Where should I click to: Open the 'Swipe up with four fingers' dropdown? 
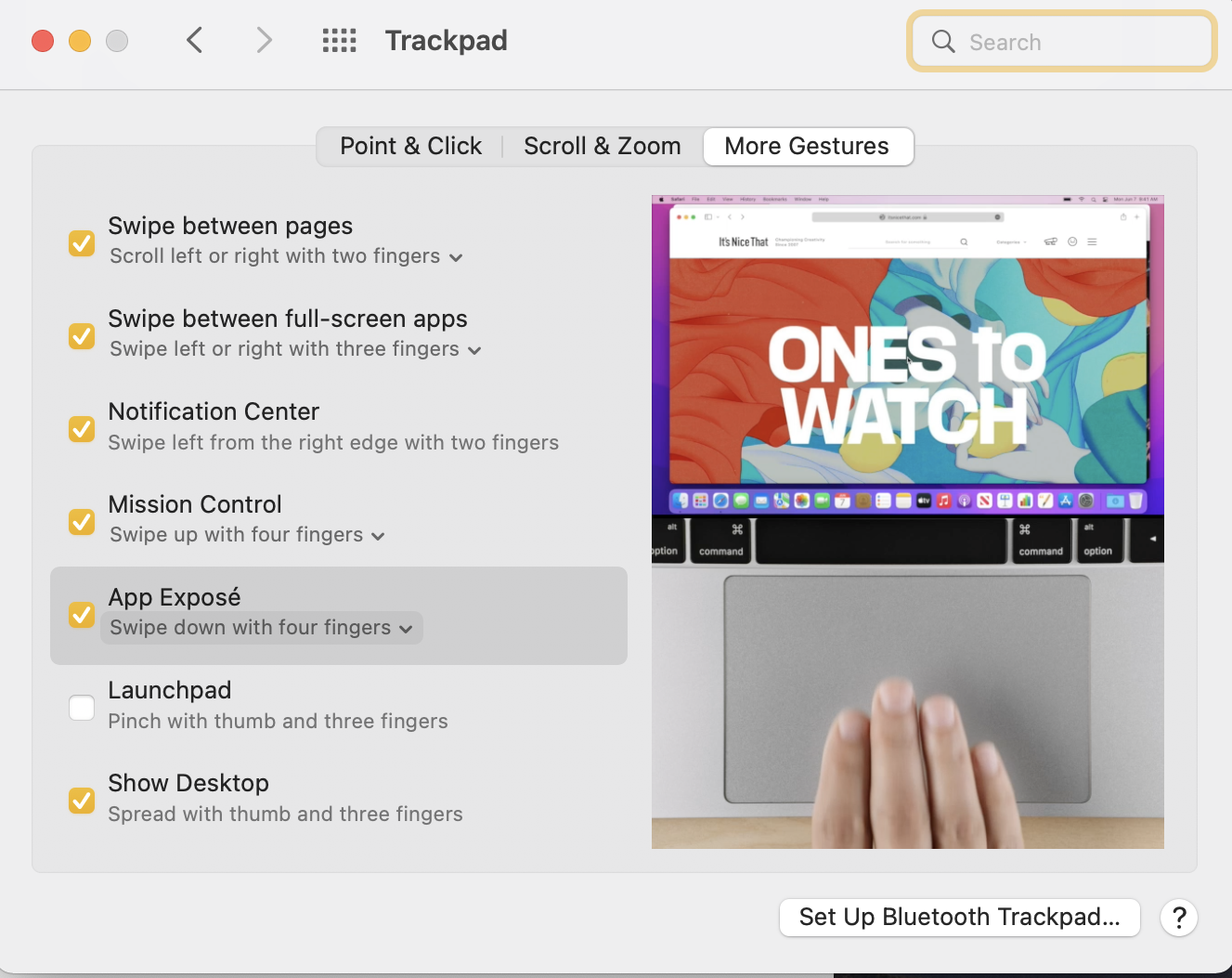tap(247, 535)
